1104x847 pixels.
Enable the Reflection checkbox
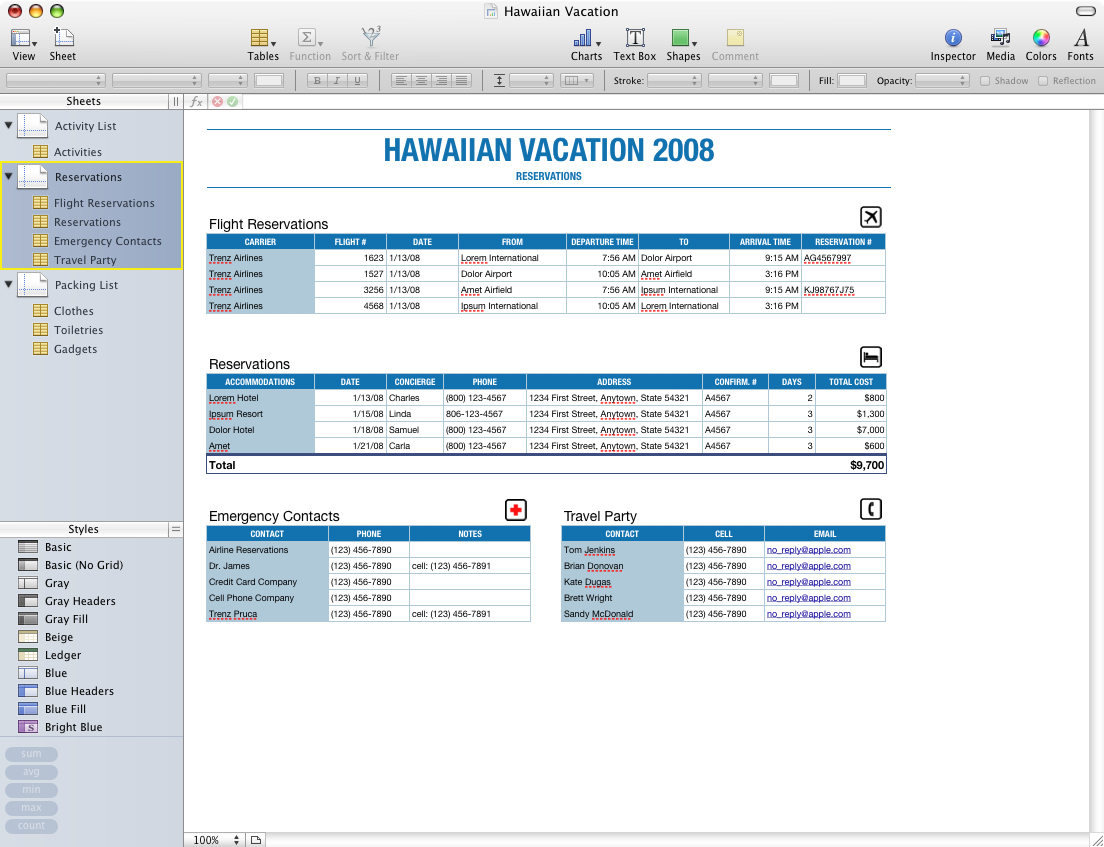[x=1043, y=81]
